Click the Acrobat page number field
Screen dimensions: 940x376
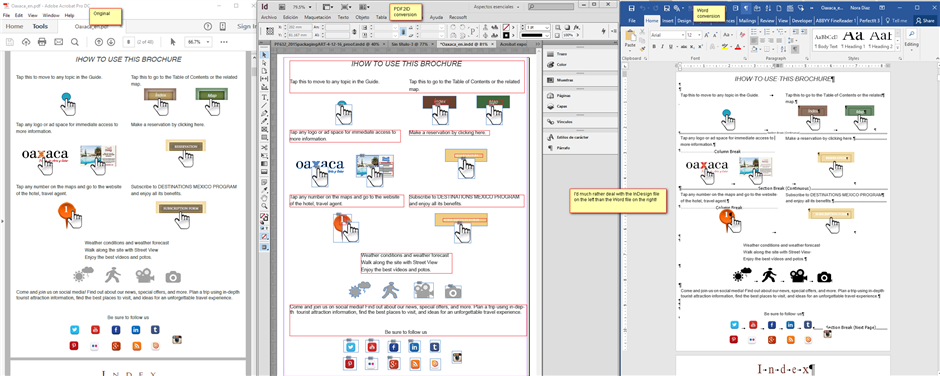pos(129,42)
